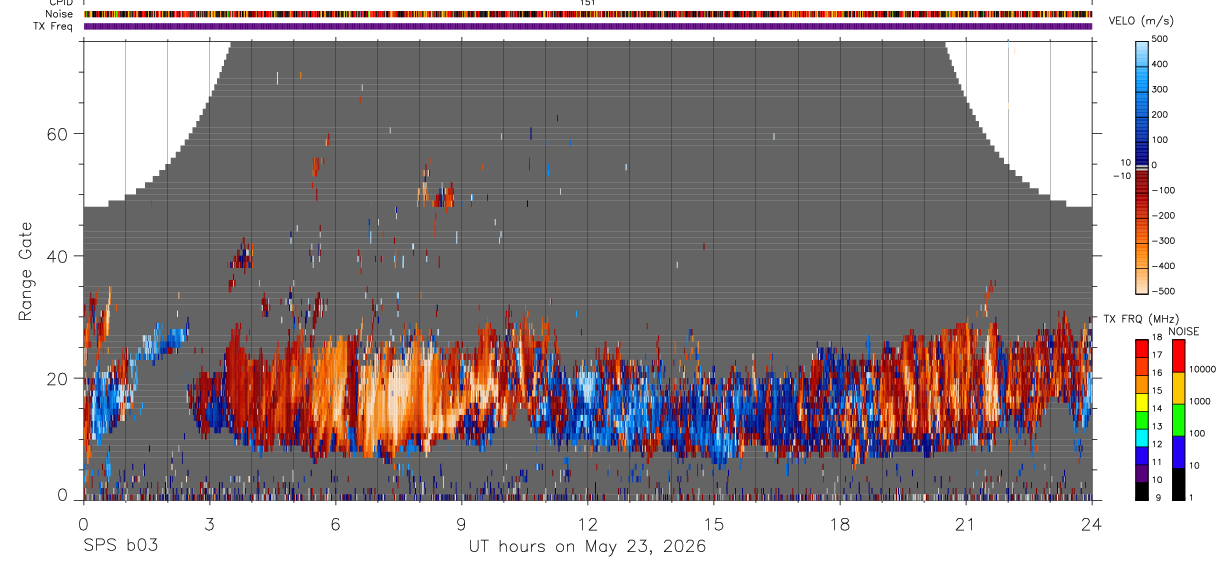1228x567 pixels.
Task: Click the velocity colorbar label 300
Action: point(1159,89)
